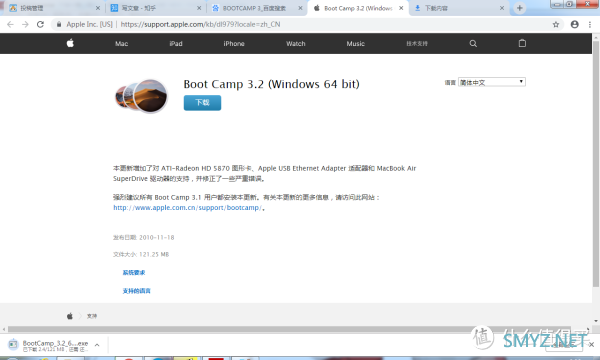The height and width of the screenshot is (360, 600).
Task: Bookmark this page with star icon
Action: 556,24
